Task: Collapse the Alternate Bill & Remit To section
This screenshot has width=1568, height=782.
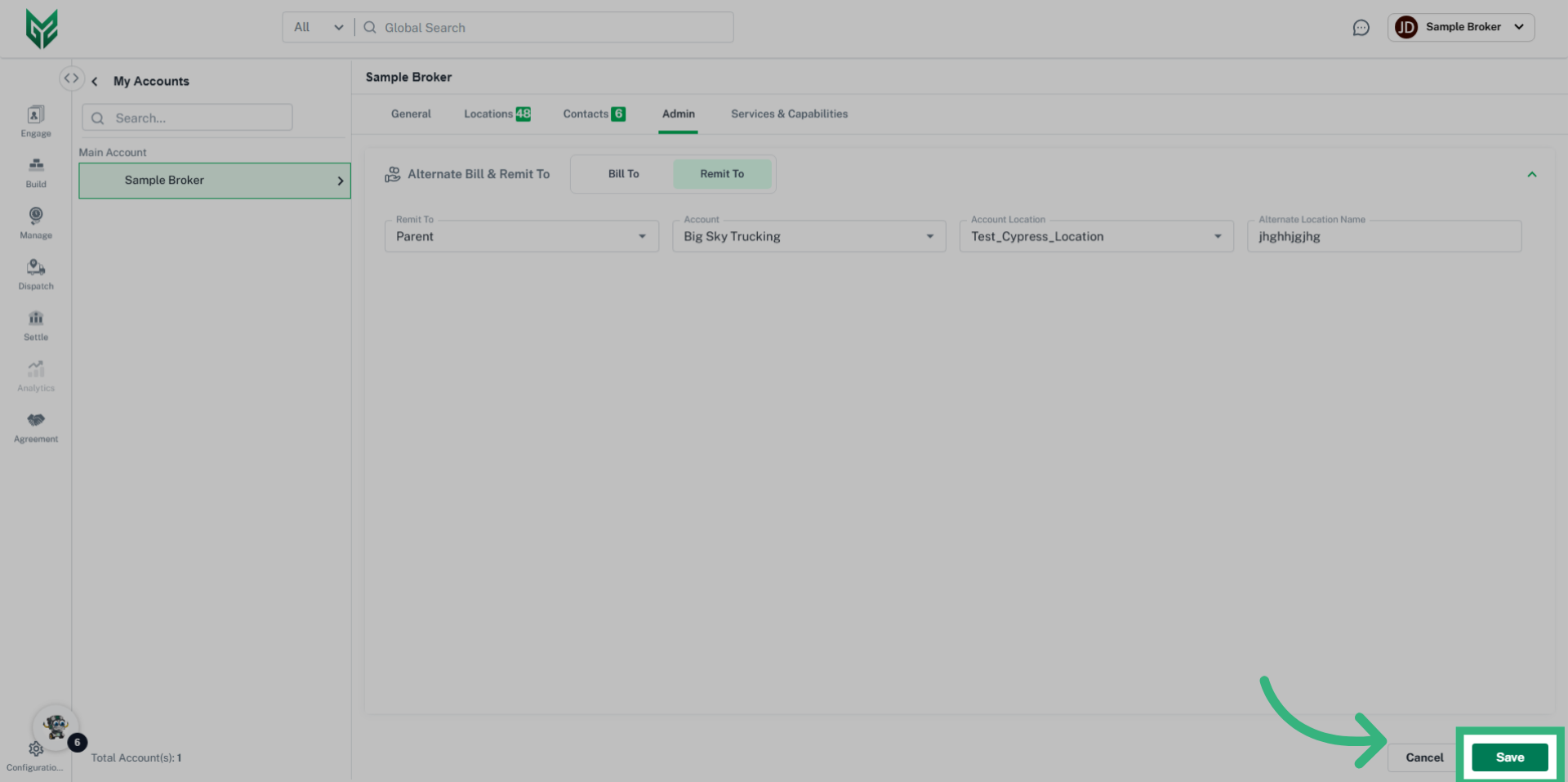Action: (1532, 174)
